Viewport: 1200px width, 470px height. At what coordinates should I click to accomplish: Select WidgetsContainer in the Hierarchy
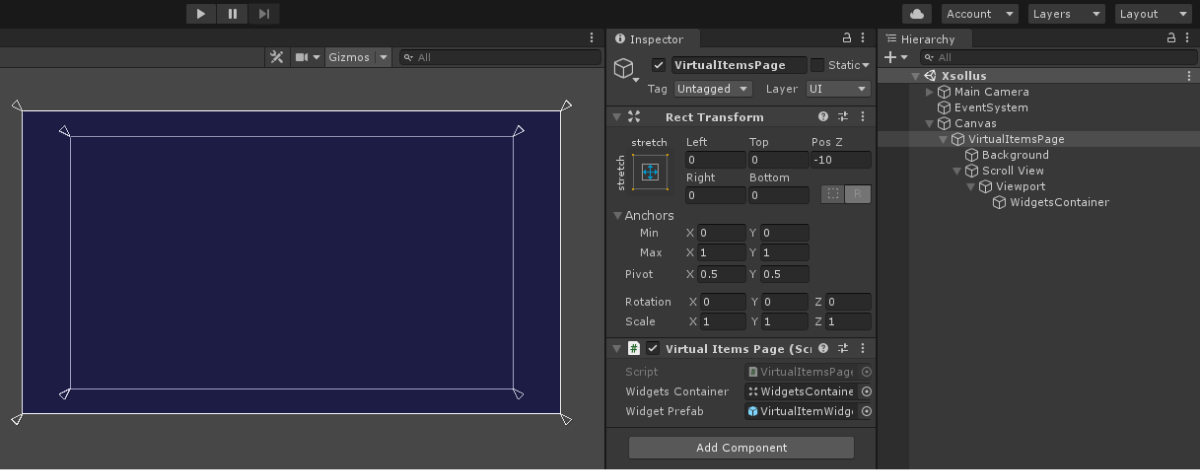coord(1058,203)
